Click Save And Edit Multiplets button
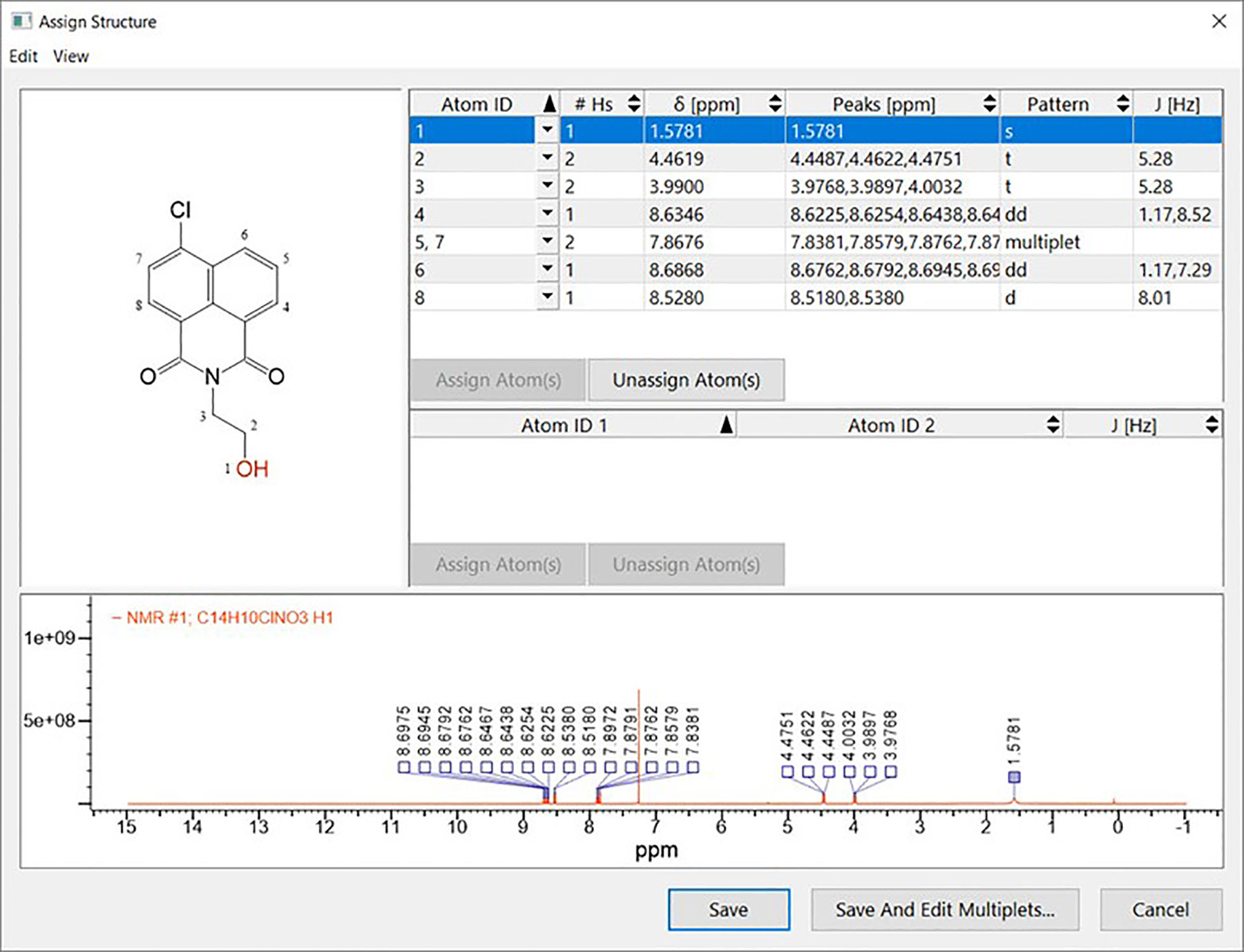Image resolution: width=1244 pixels, height=952 pixels. pos(944,909)
